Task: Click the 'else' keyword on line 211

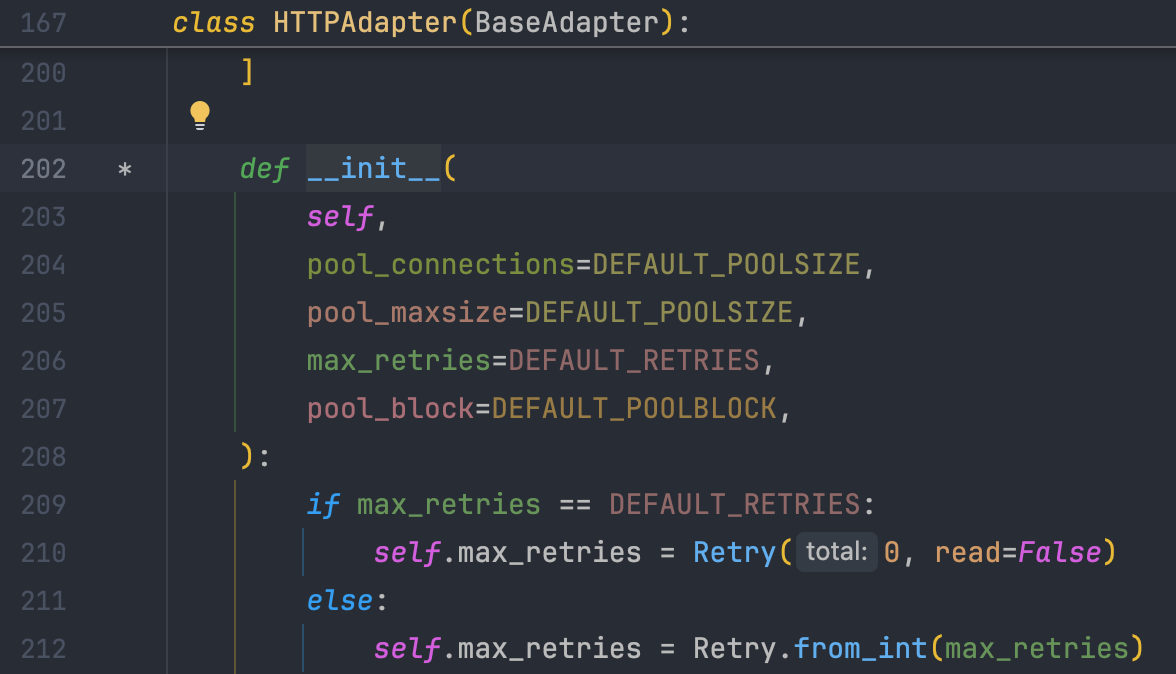Action: (339, 601)
